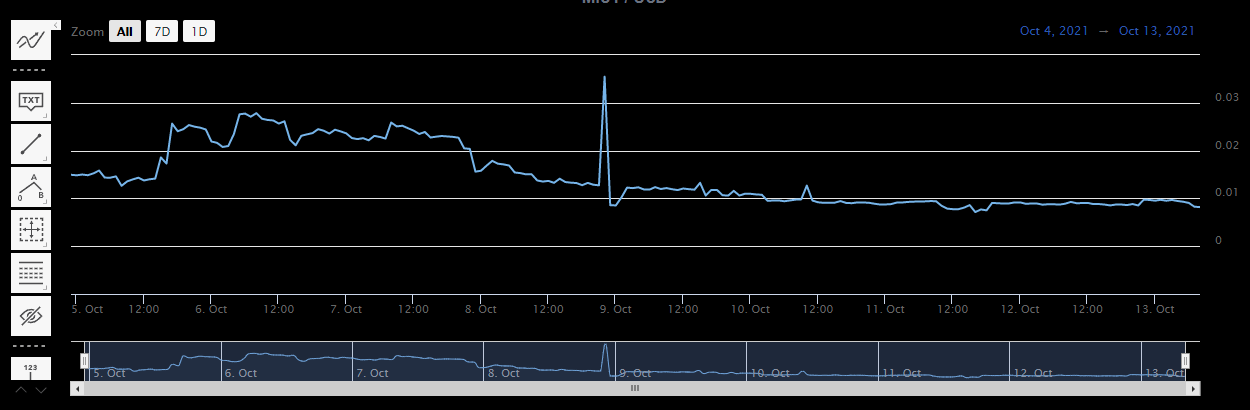Click the '10. Oct' x-axis label
Image resolution: width=1250 pixels, height=410 pixels.
751,309
